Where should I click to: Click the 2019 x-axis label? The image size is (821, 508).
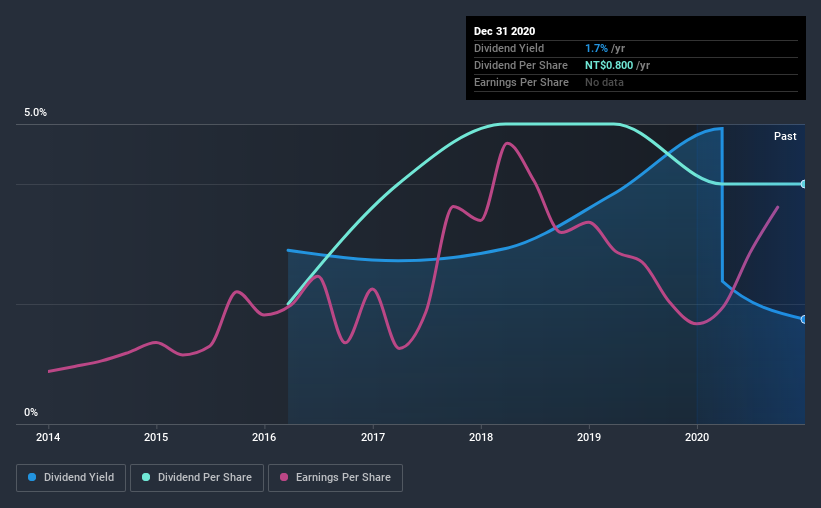589,437
